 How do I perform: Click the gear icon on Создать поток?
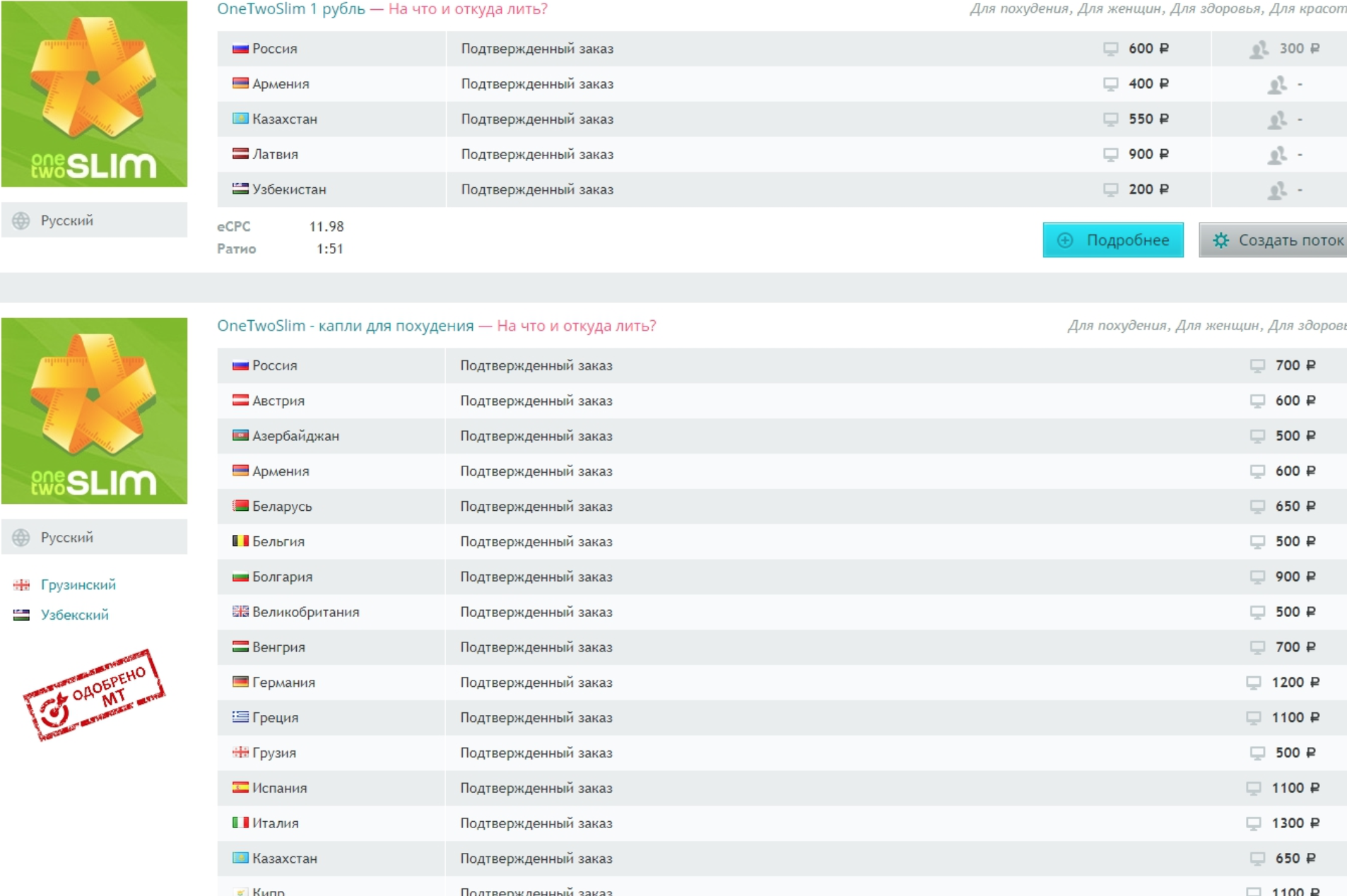tap(1220, 240)
